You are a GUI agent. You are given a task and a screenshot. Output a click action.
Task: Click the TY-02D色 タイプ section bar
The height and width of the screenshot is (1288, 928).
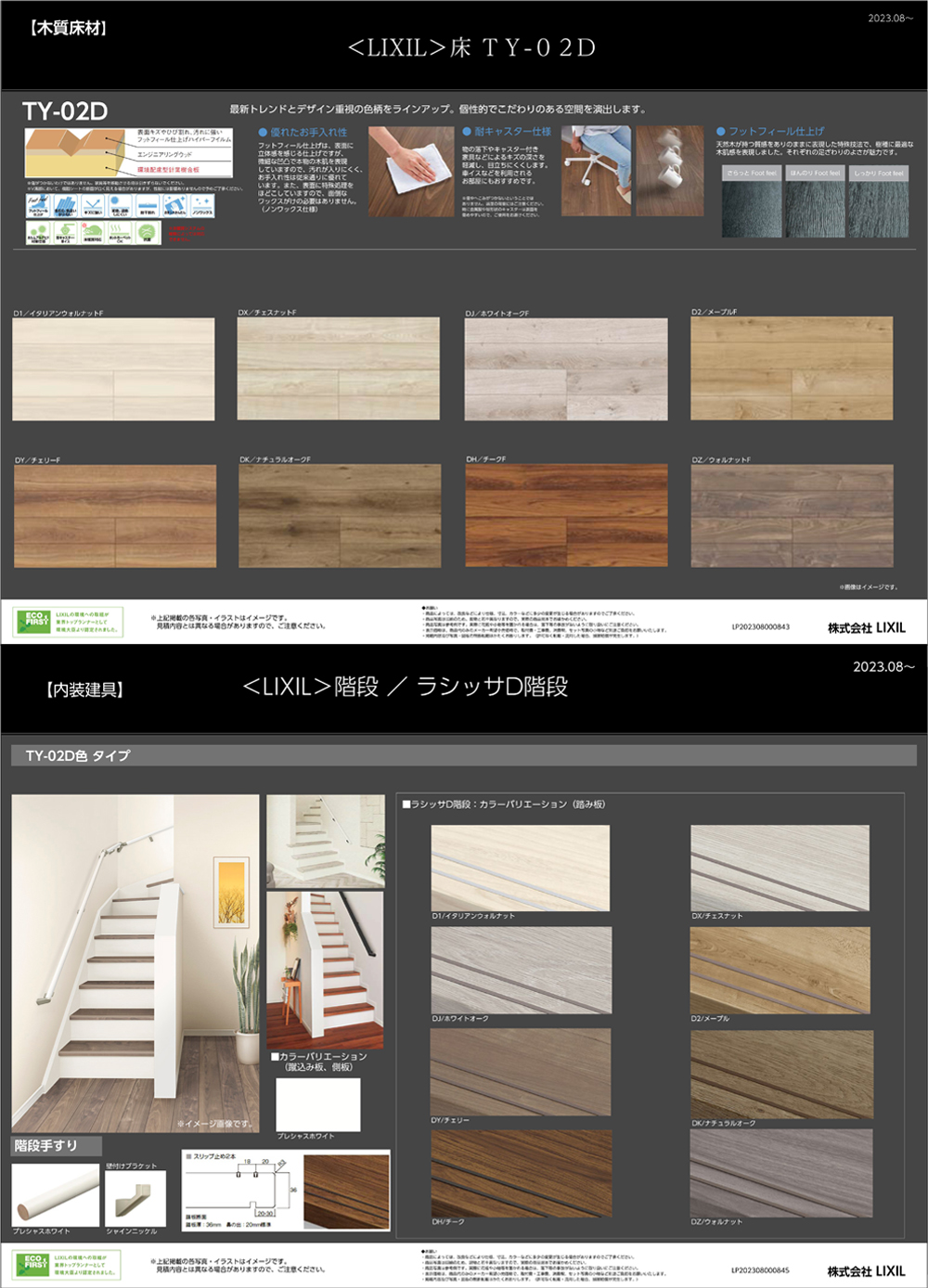click(464, 755)
